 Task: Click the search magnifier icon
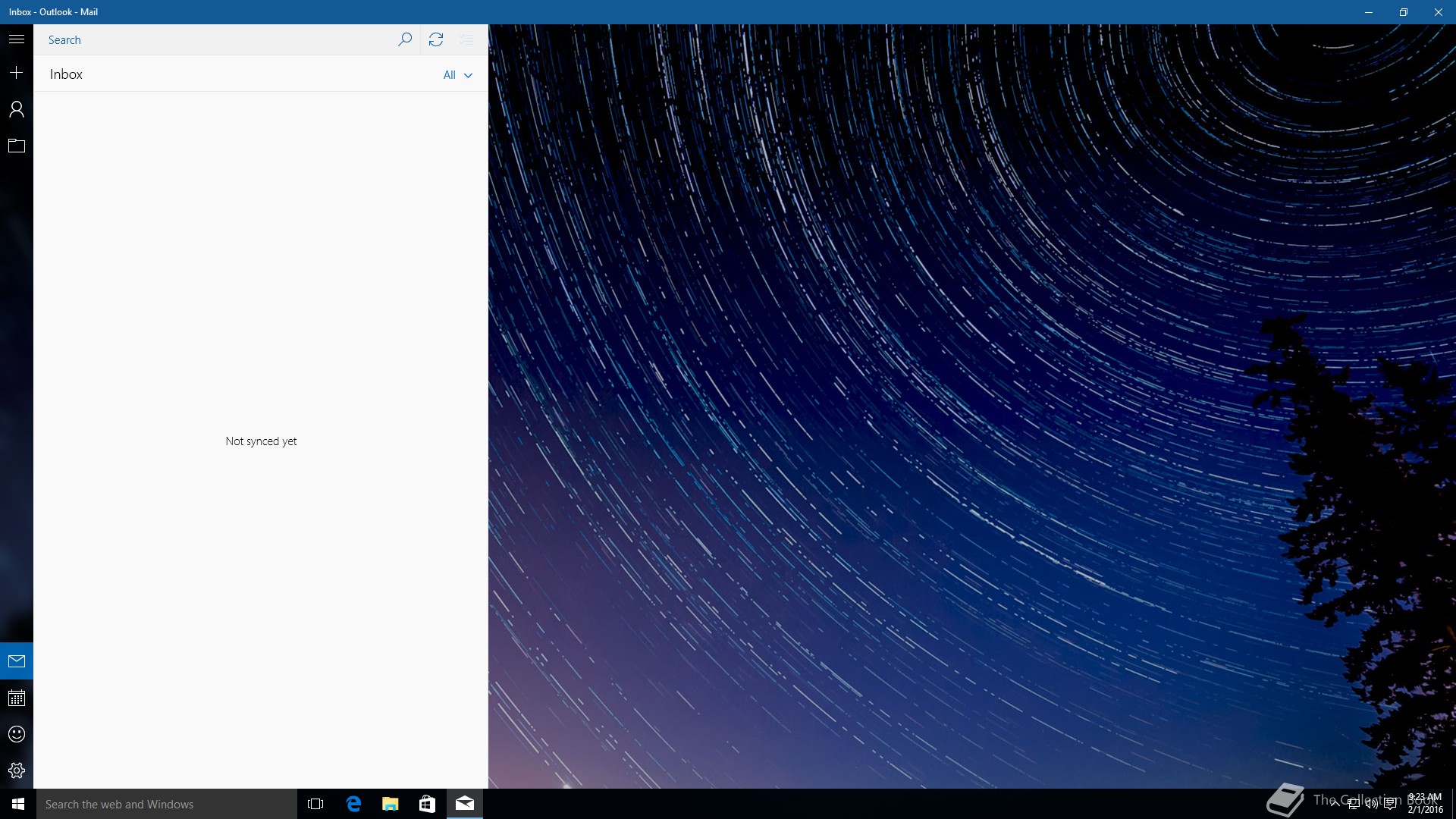405,39
